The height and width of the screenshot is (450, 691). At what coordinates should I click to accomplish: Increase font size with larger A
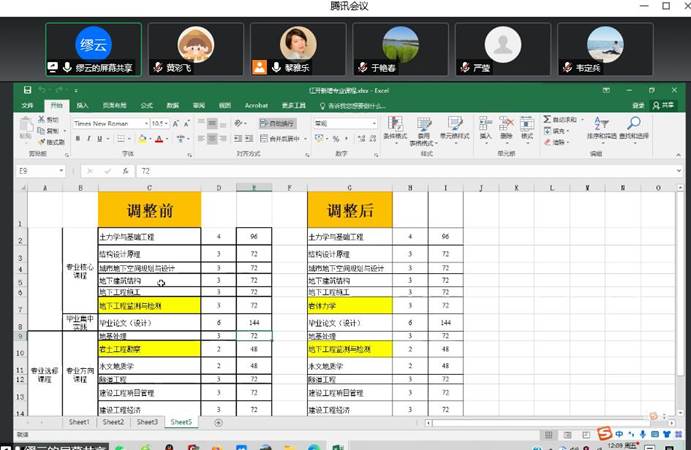pyautogui.click(x=176, y=123)
